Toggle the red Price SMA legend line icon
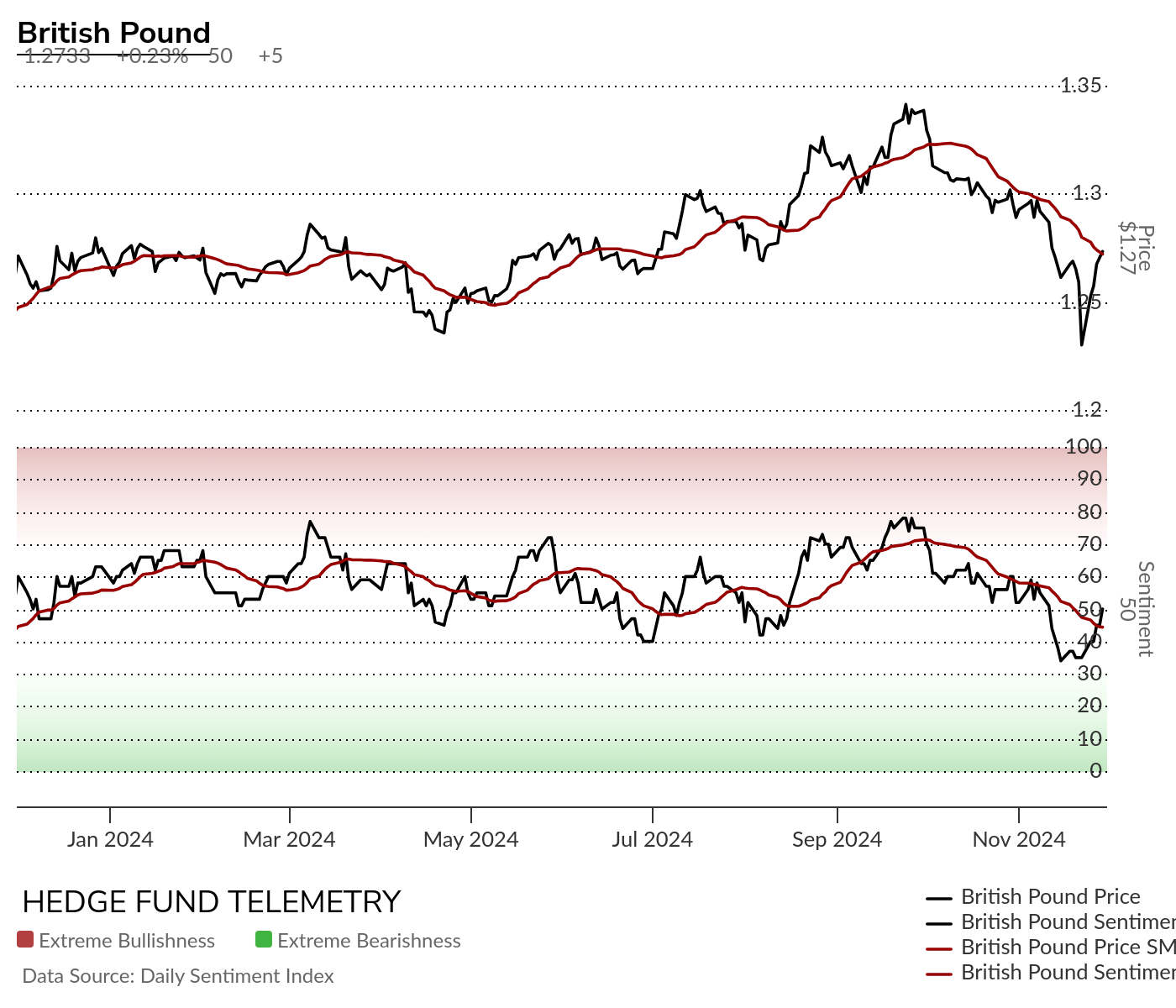 coord(939,948)
